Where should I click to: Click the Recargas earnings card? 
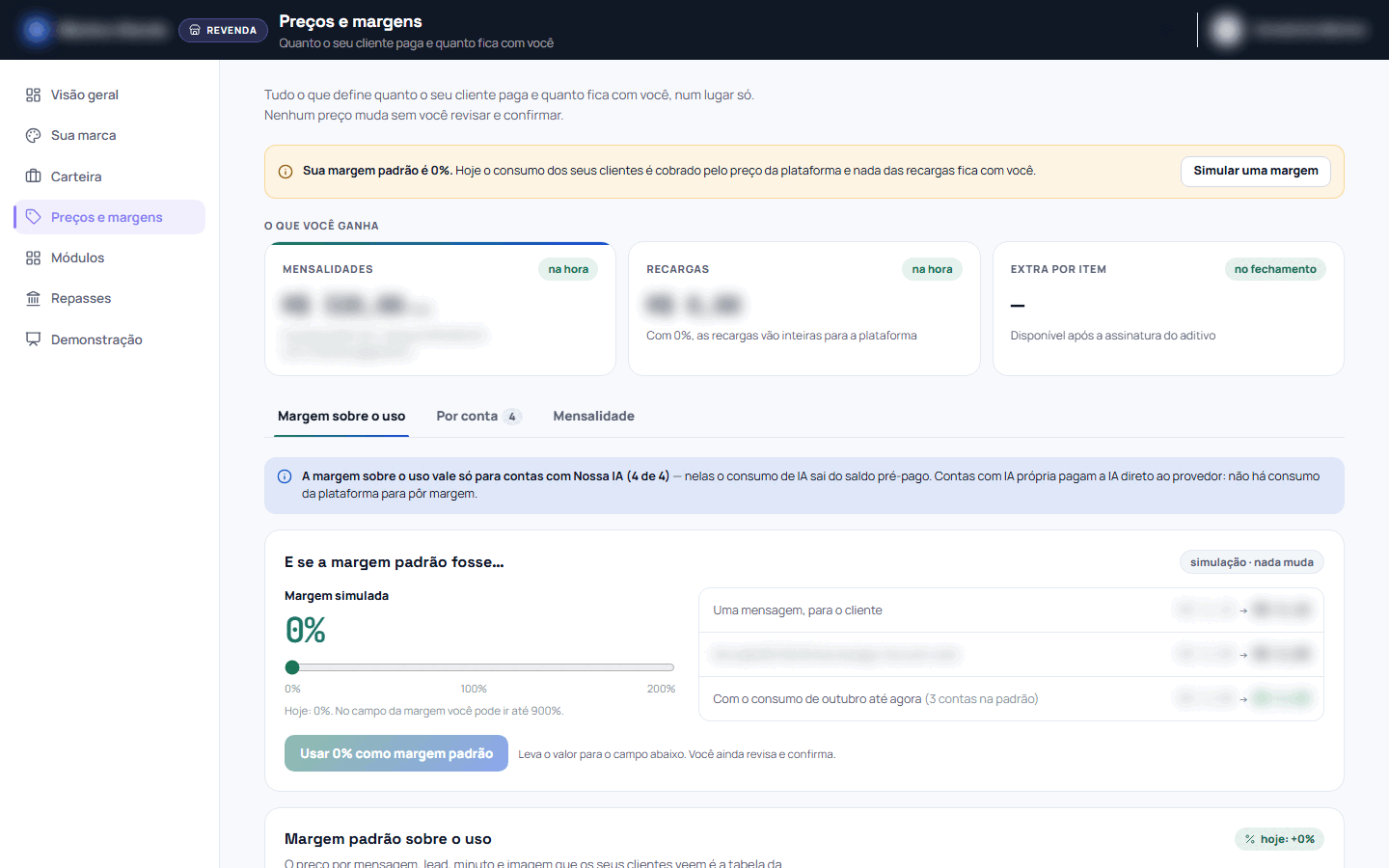[x=804, y=309]
